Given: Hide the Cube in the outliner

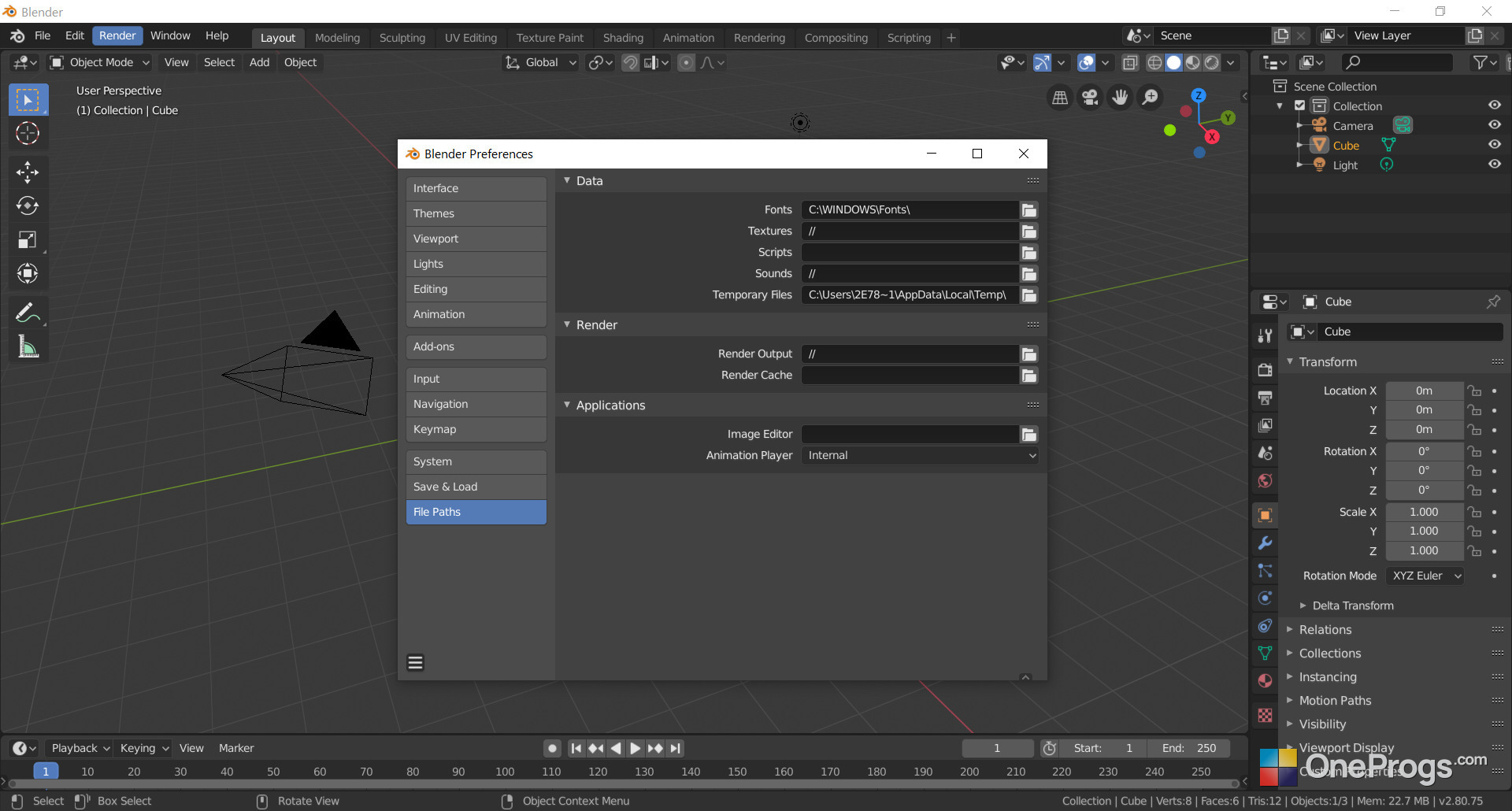Looking at the screenshot, I should [1494, 145].
